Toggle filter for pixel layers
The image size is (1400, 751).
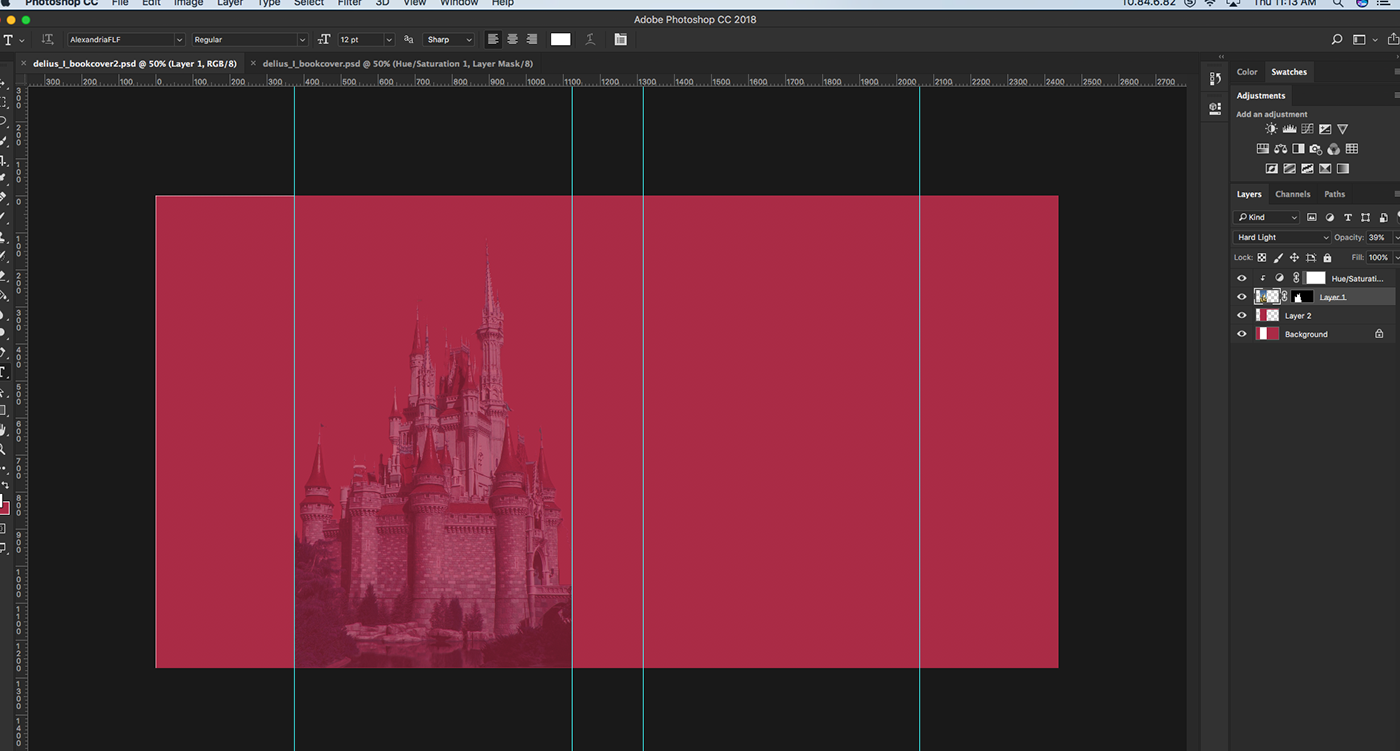pos(1312,217)
